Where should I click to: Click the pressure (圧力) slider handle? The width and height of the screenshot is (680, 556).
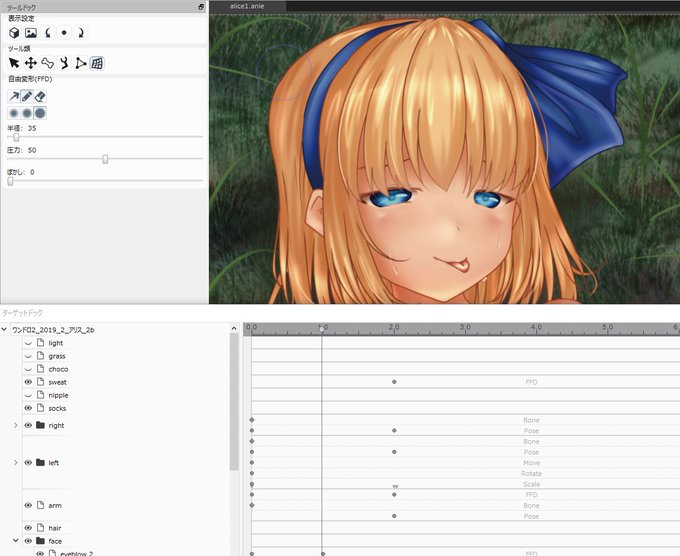click(x=105, y=159)
